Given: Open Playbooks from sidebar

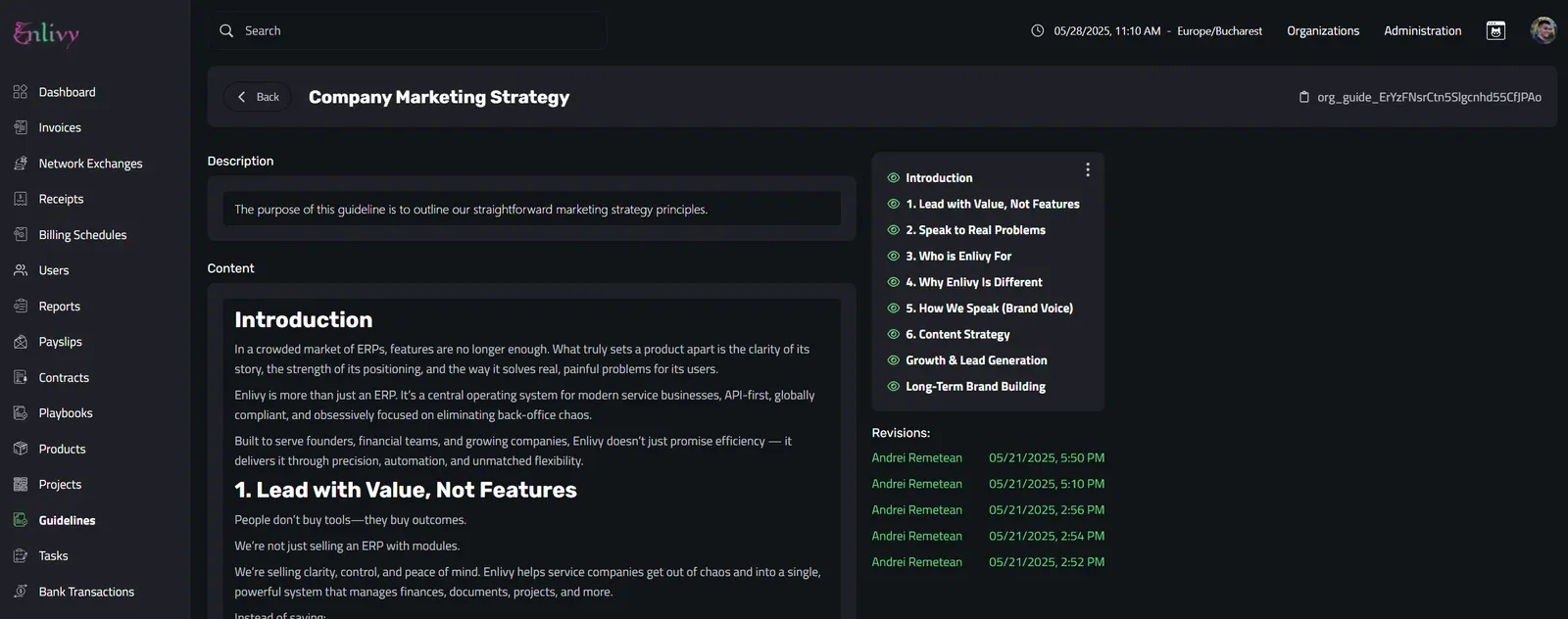Looking at the screenshot, I should click(x=66, y=413).
